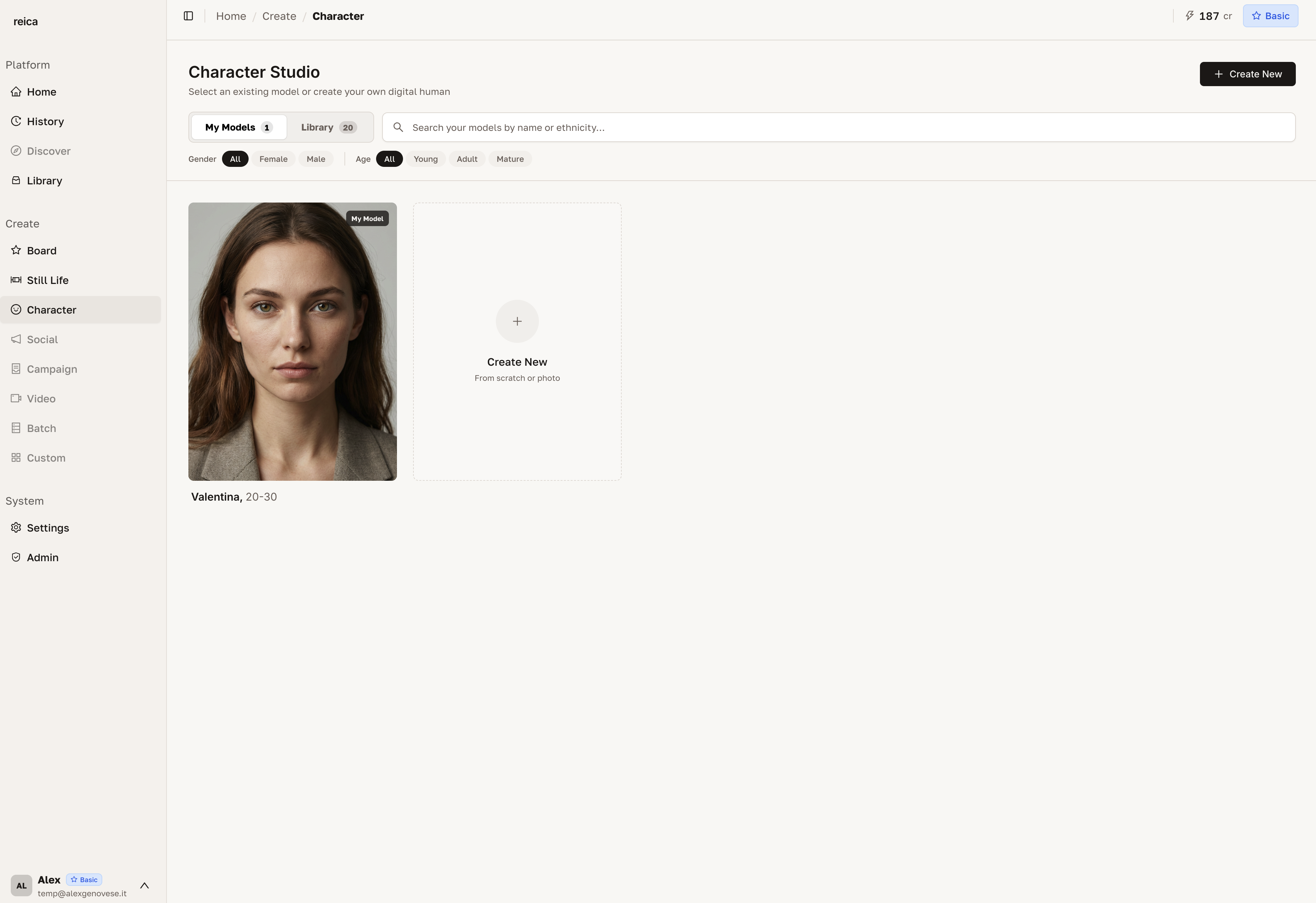The width and height of the screenshot is (1316, 903).
Task: Collapse the sidebar using the panel icon
Action: tap(188, 16)
